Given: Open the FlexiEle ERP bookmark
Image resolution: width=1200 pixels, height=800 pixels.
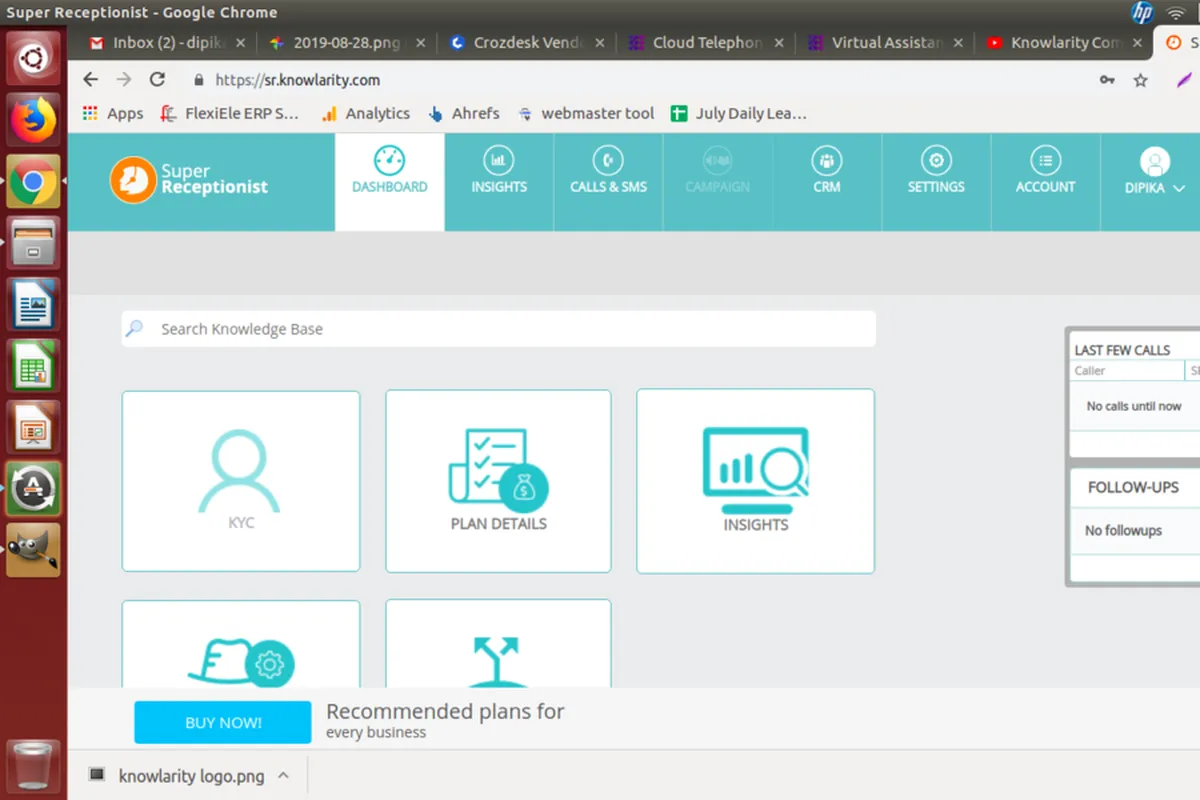Looking at the screenshot, I should (x=230, y=113).
